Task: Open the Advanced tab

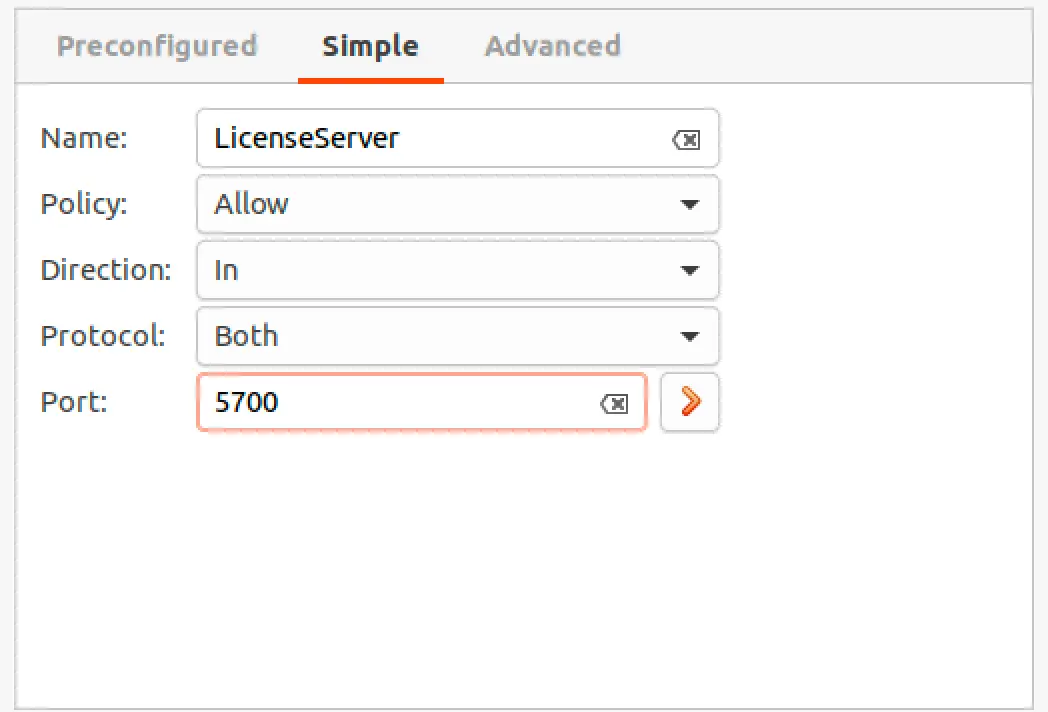Action: [552, 46]
